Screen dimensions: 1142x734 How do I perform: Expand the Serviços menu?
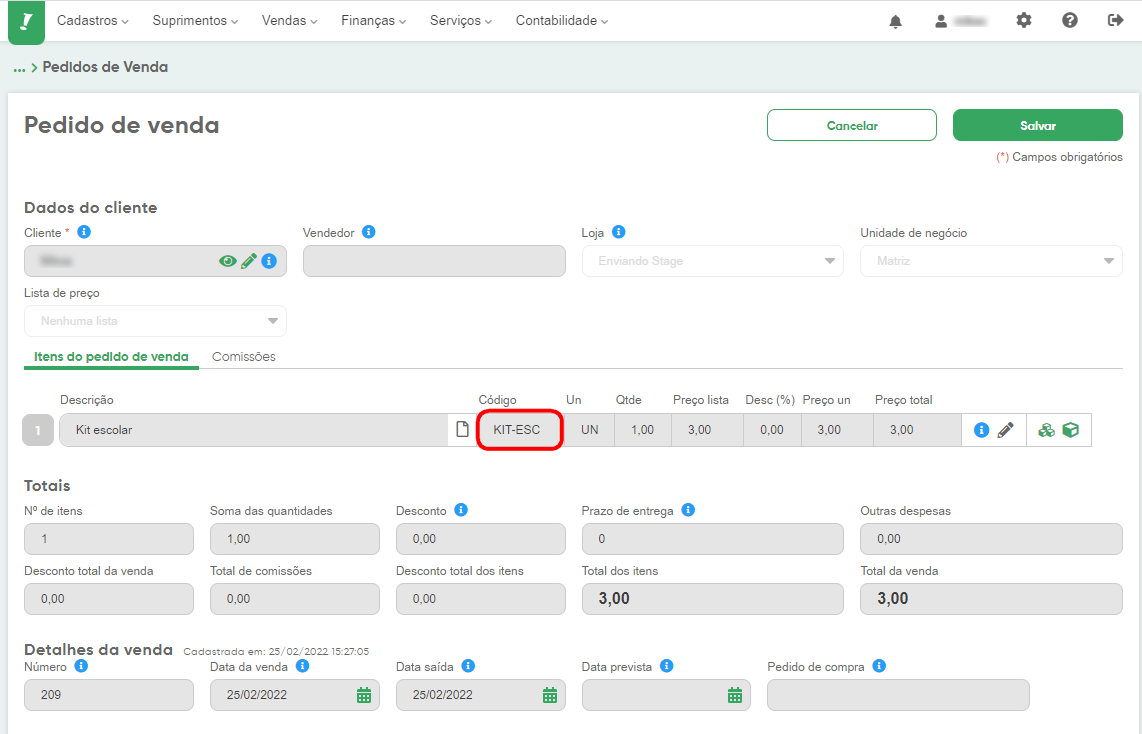(461, 20)
